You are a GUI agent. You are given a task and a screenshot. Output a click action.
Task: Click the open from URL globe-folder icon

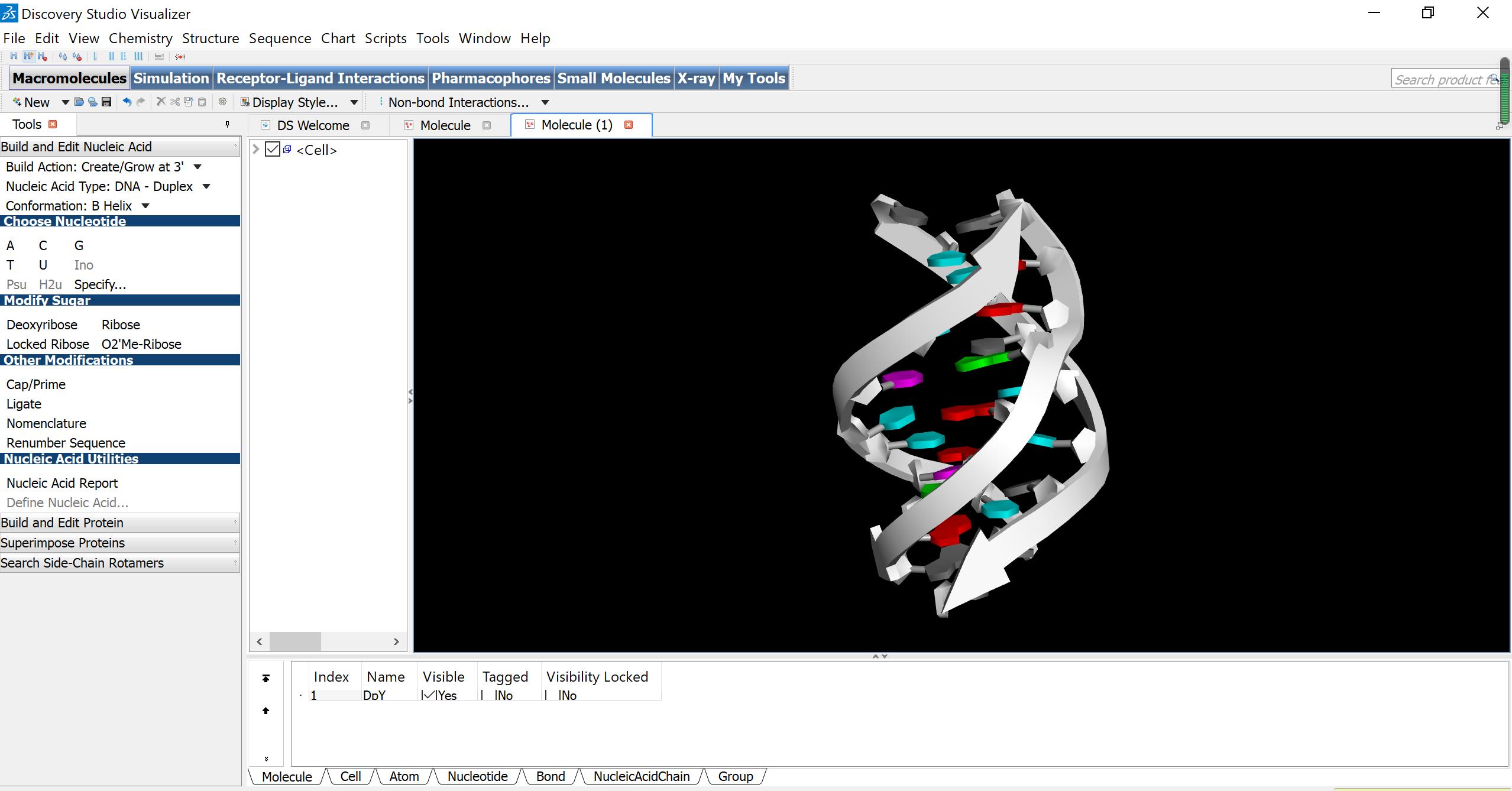pyautogui.click(x=92, y=102)
